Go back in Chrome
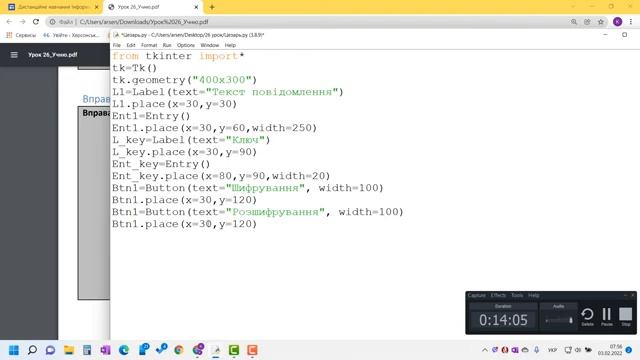640x360 pixels. pos(9,22)
